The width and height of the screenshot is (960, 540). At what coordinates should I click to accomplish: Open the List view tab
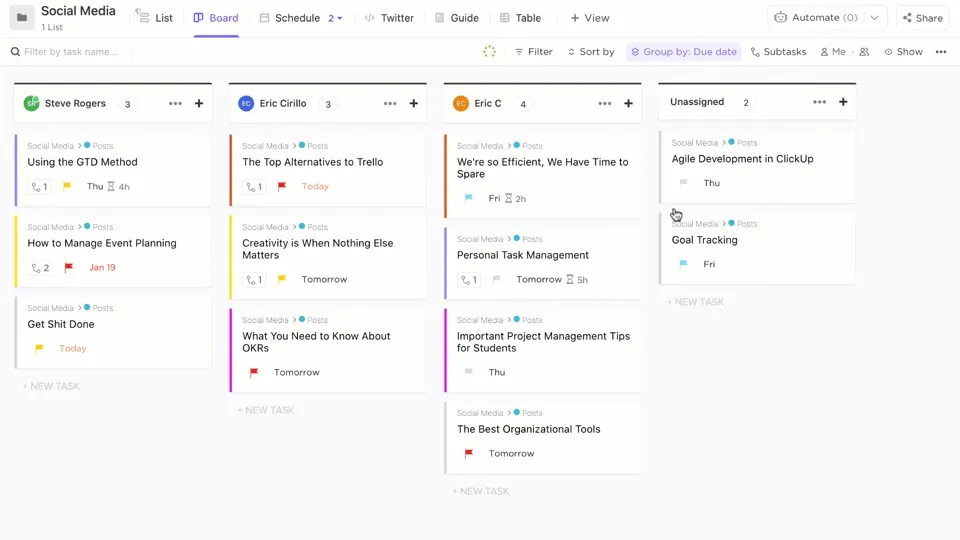coord(154,18)
